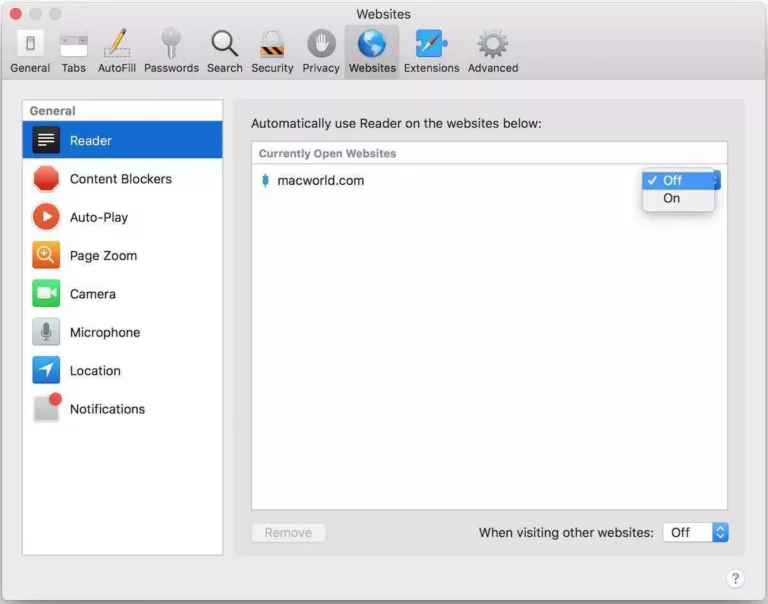Open the Privacy hand icon

point(321,51)
